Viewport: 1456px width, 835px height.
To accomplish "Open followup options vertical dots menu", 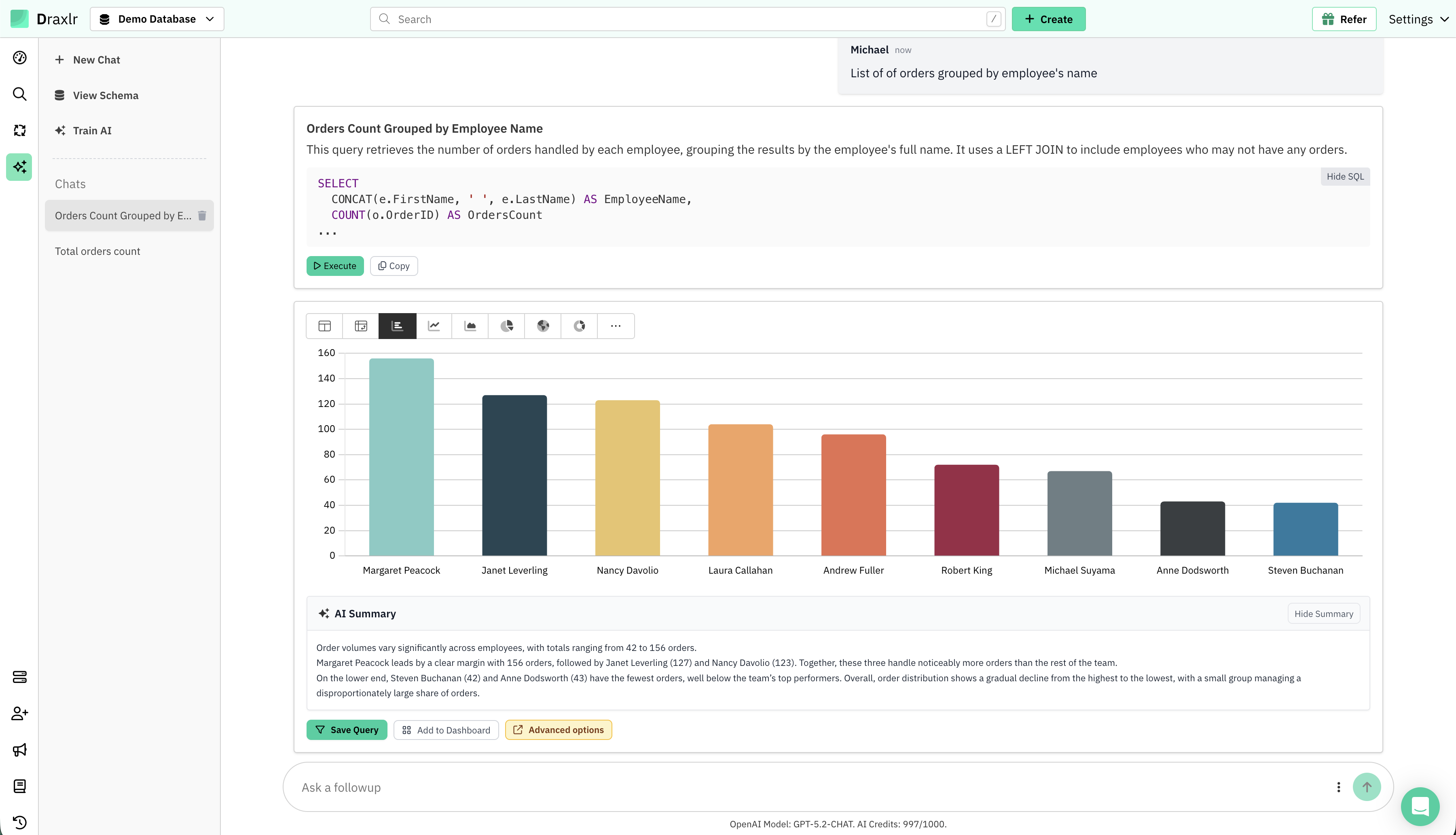I will tap(1338, 787).
